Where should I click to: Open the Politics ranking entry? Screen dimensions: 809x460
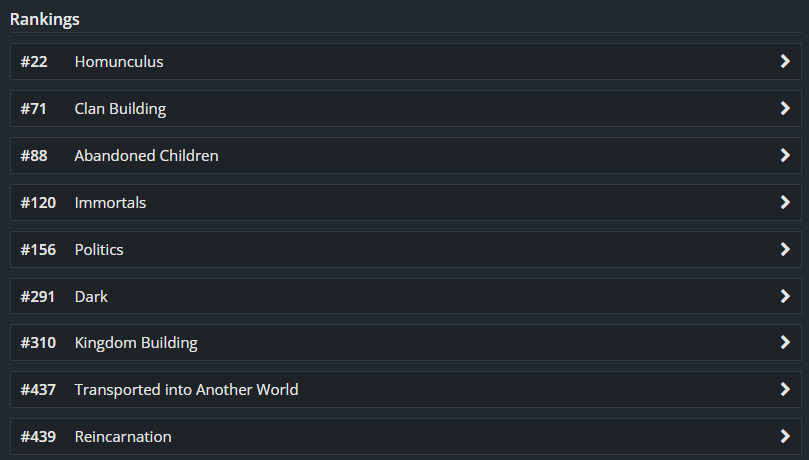click(99, 250)
